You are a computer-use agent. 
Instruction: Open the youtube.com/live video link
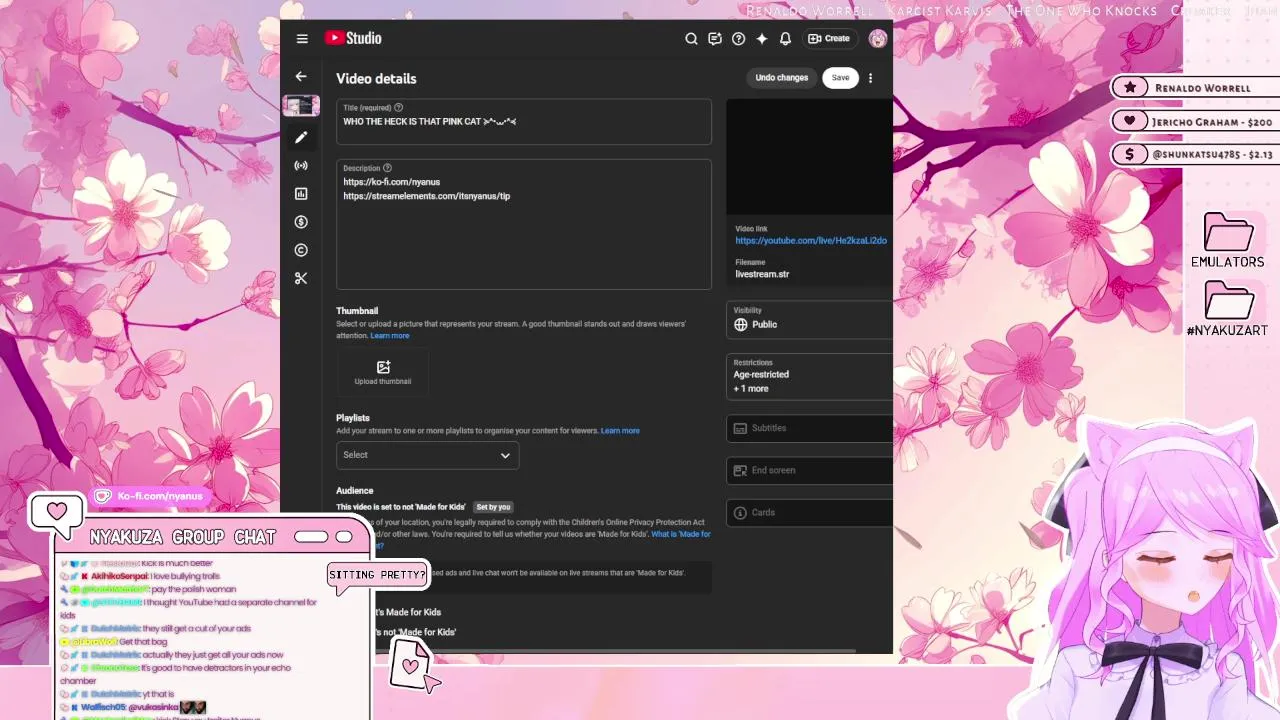pos(811,241)
